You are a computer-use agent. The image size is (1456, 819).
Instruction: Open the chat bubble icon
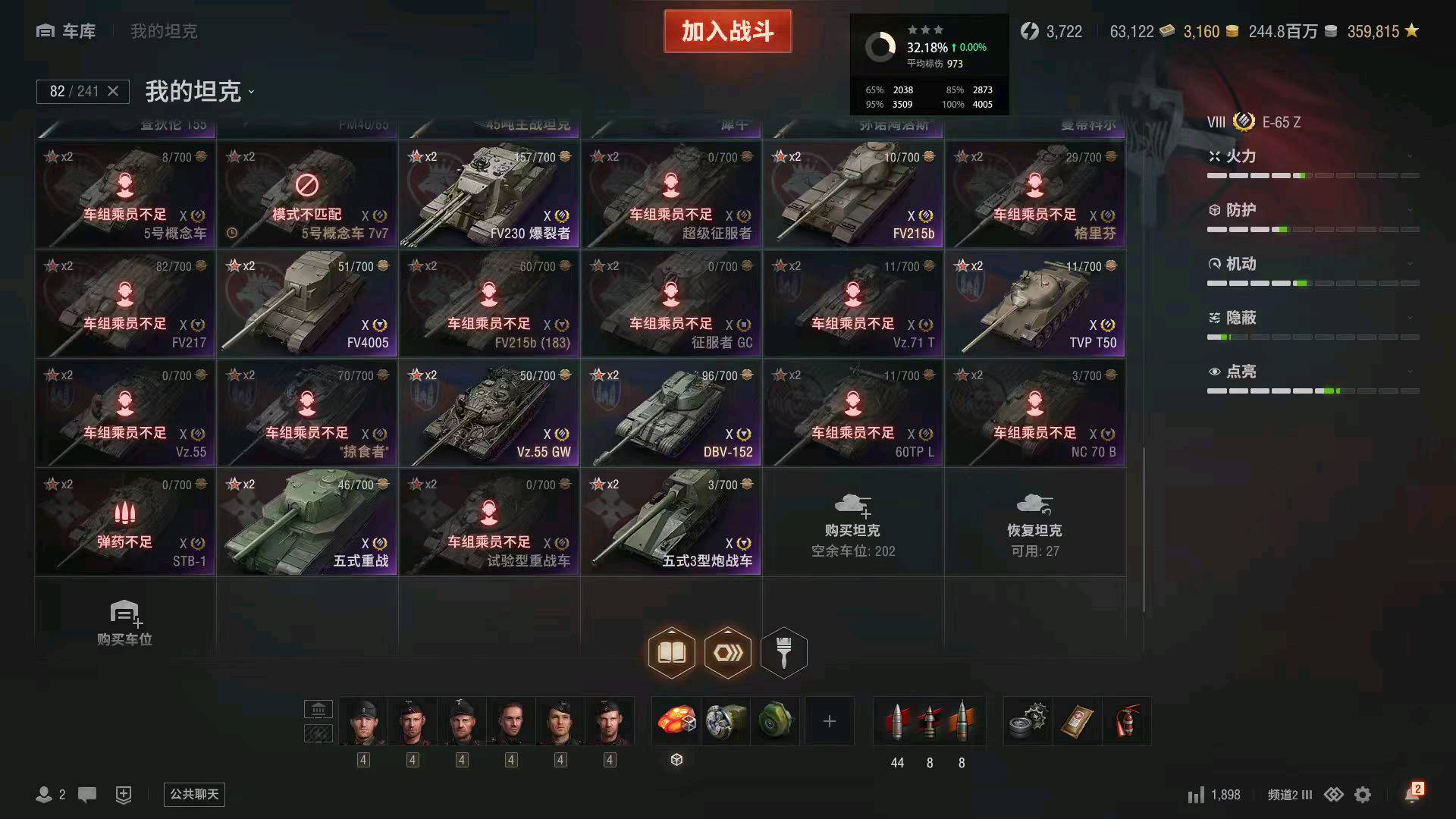click(87, 795)
